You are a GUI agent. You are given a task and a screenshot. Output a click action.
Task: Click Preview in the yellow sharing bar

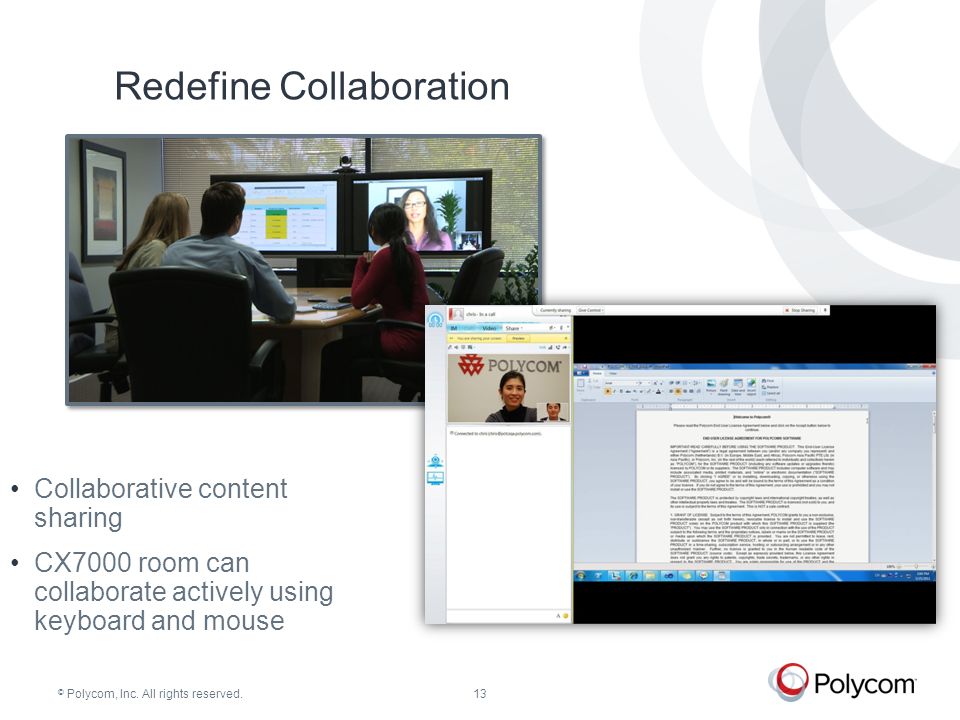coord(518,338)
